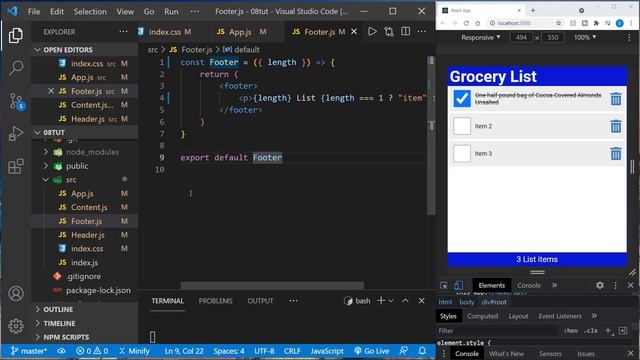Image resolution: width=640 pixels, height=360 pixels.
Task: Open the 100% zoom dropdown
Action: (585, 38)
